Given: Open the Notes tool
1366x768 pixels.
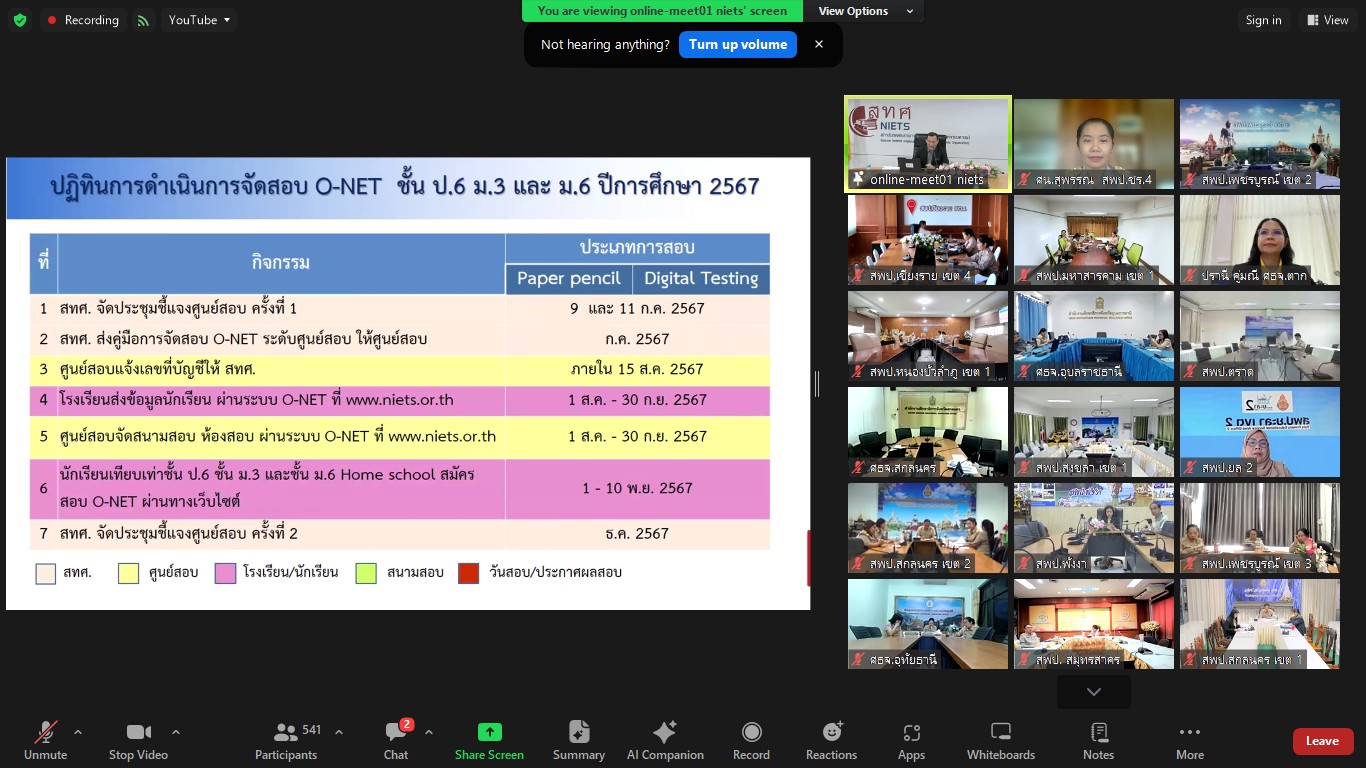Looking at the screenshot, I should 1098,741.
